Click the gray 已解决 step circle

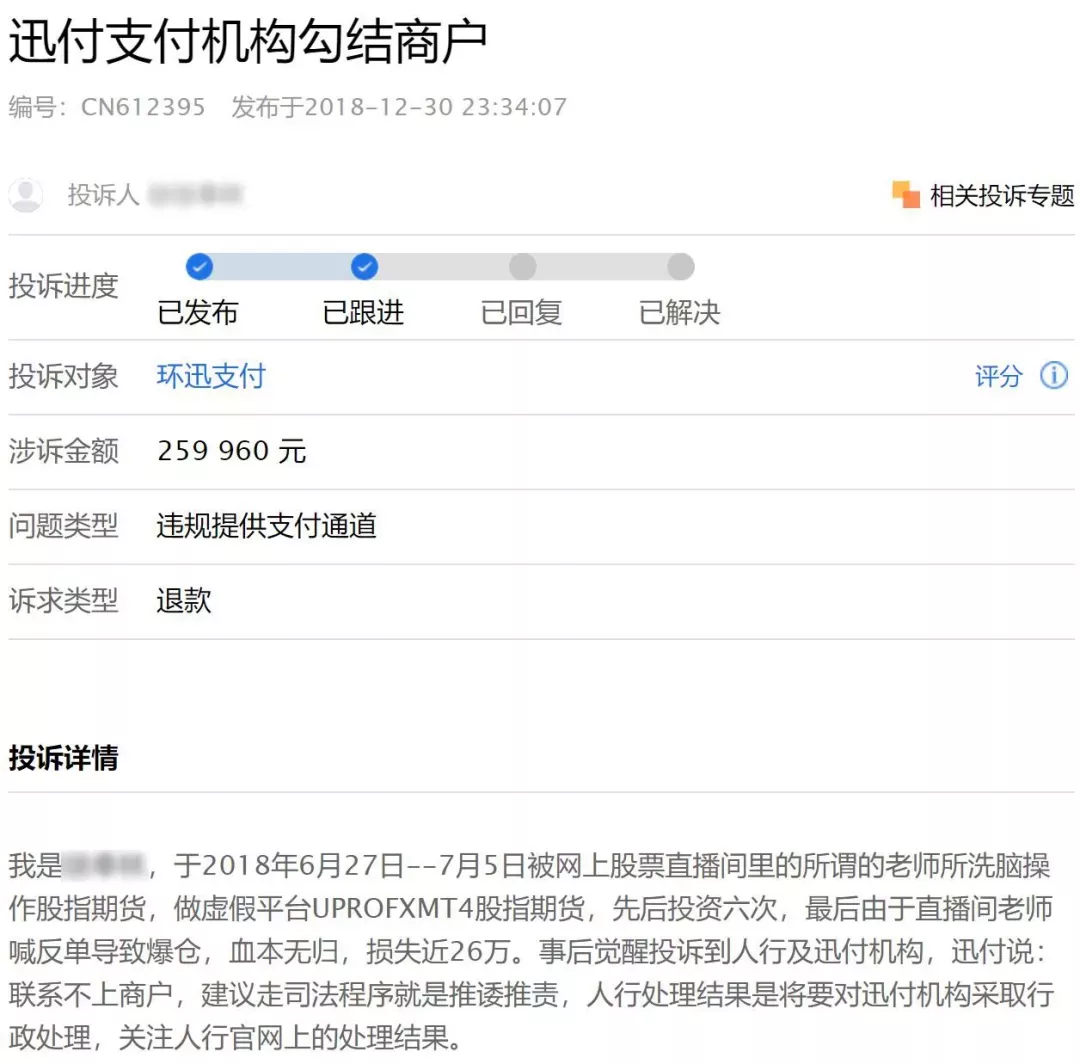tap(680, 267)
